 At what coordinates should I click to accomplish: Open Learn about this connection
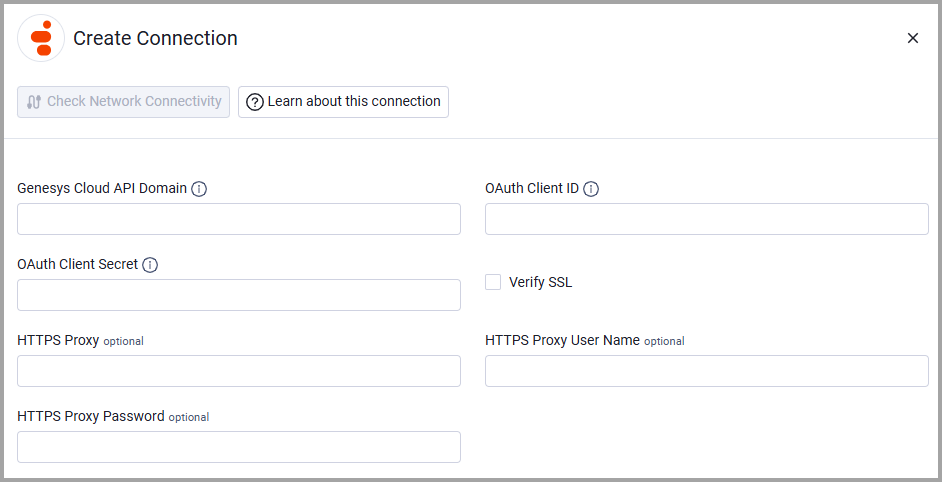coord(343,102)
